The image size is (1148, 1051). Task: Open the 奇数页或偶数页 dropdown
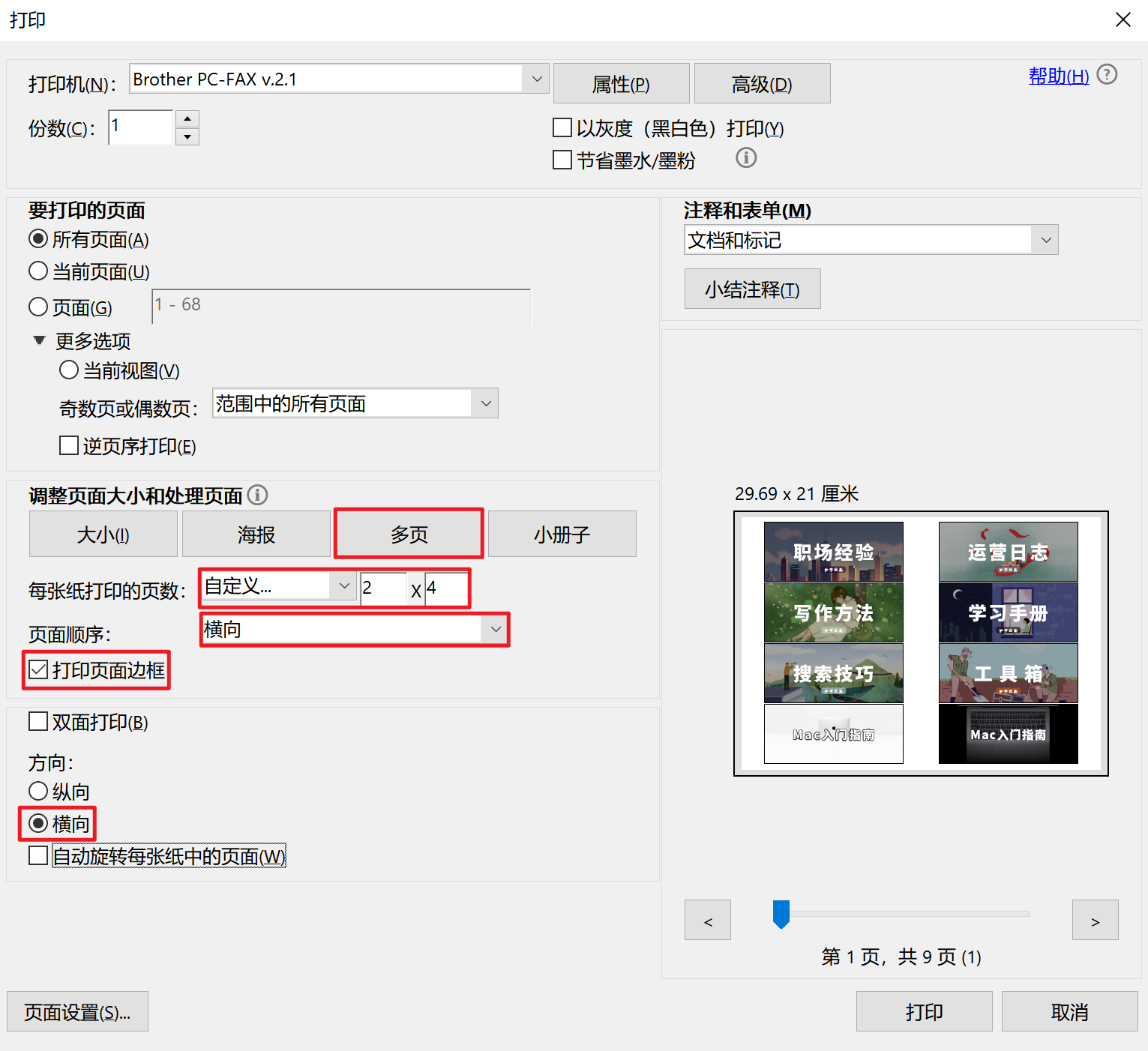point(485,403)
